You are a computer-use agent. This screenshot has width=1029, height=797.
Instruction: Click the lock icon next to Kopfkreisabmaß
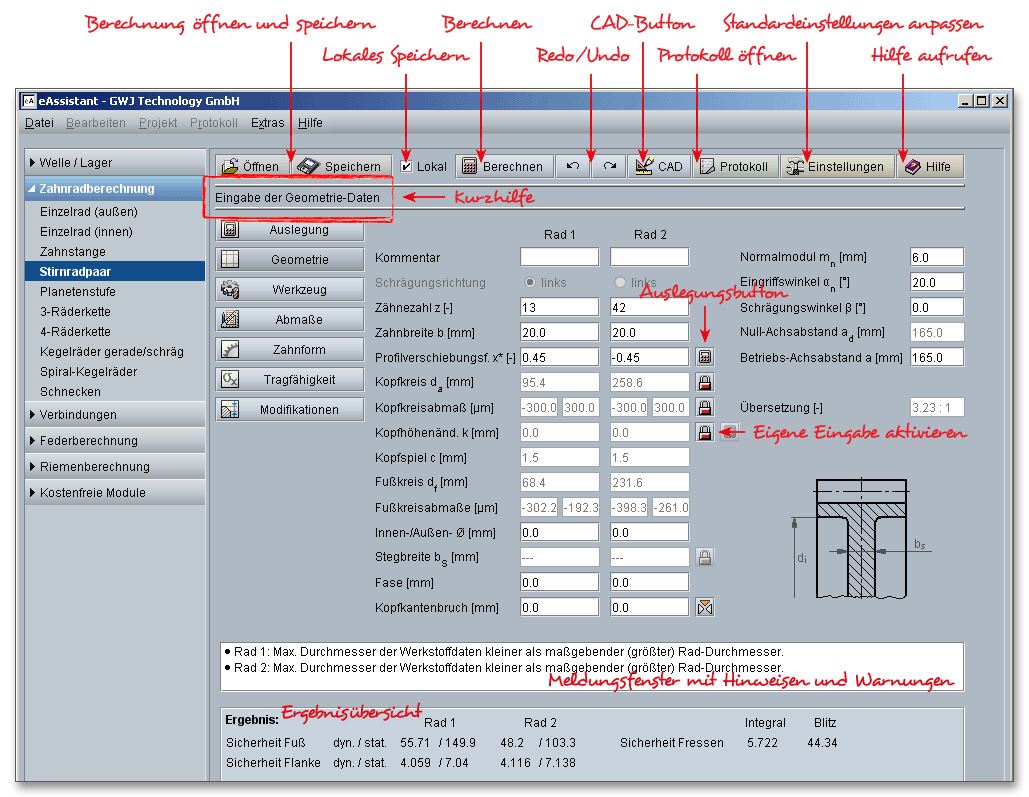click(705, 408)
